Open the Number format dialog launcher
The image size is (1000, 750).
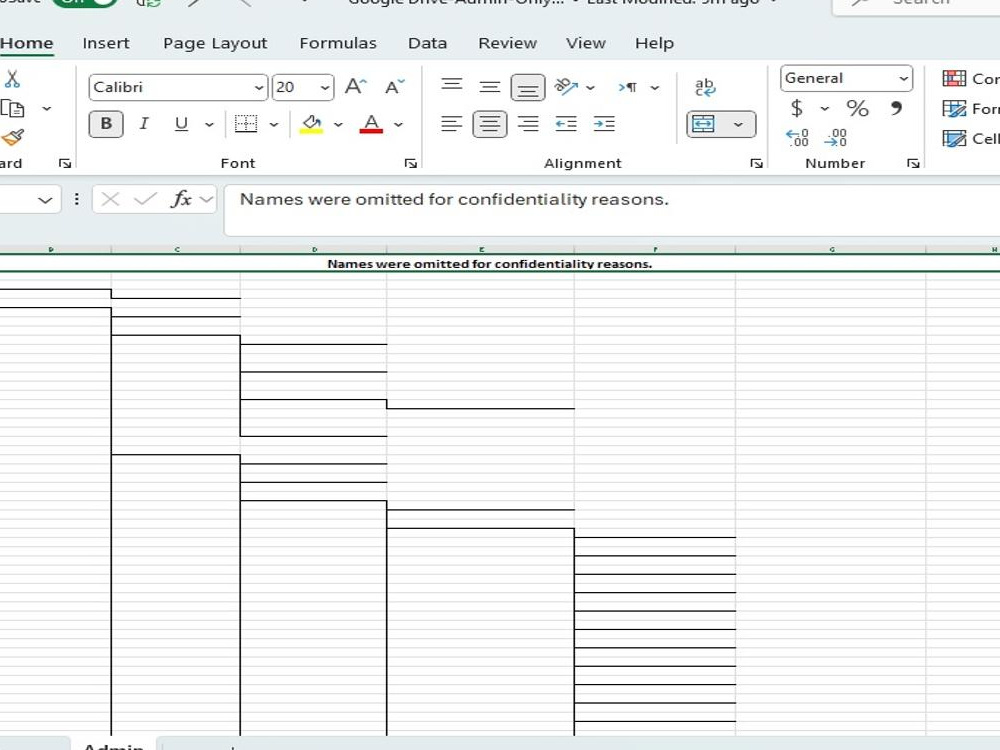pyautogui.click(x=913, y=164)
